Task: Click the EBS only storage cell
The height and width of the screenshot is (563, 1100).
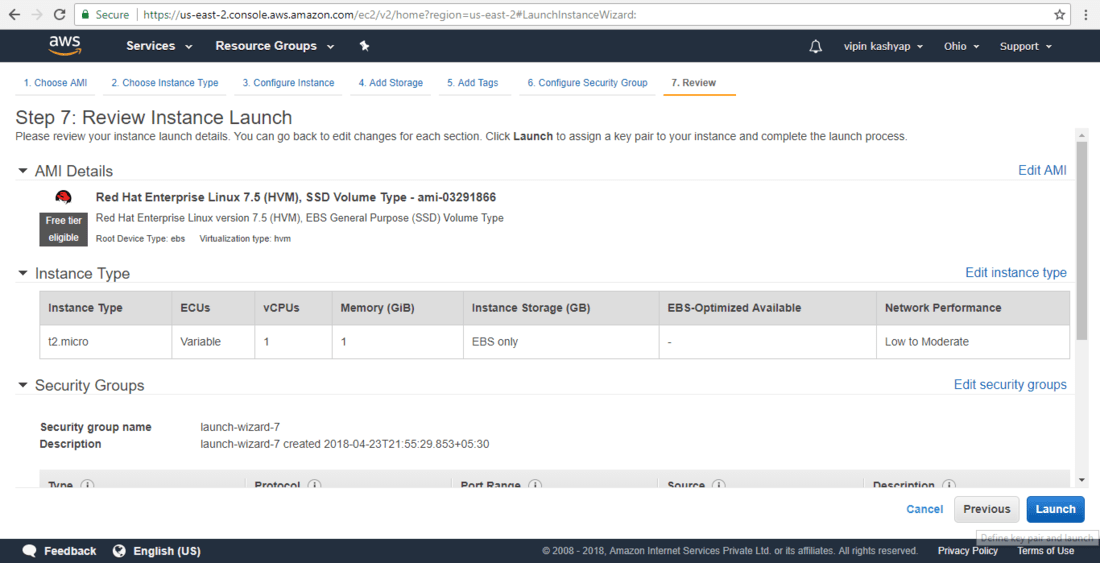Action: (561, 341)
